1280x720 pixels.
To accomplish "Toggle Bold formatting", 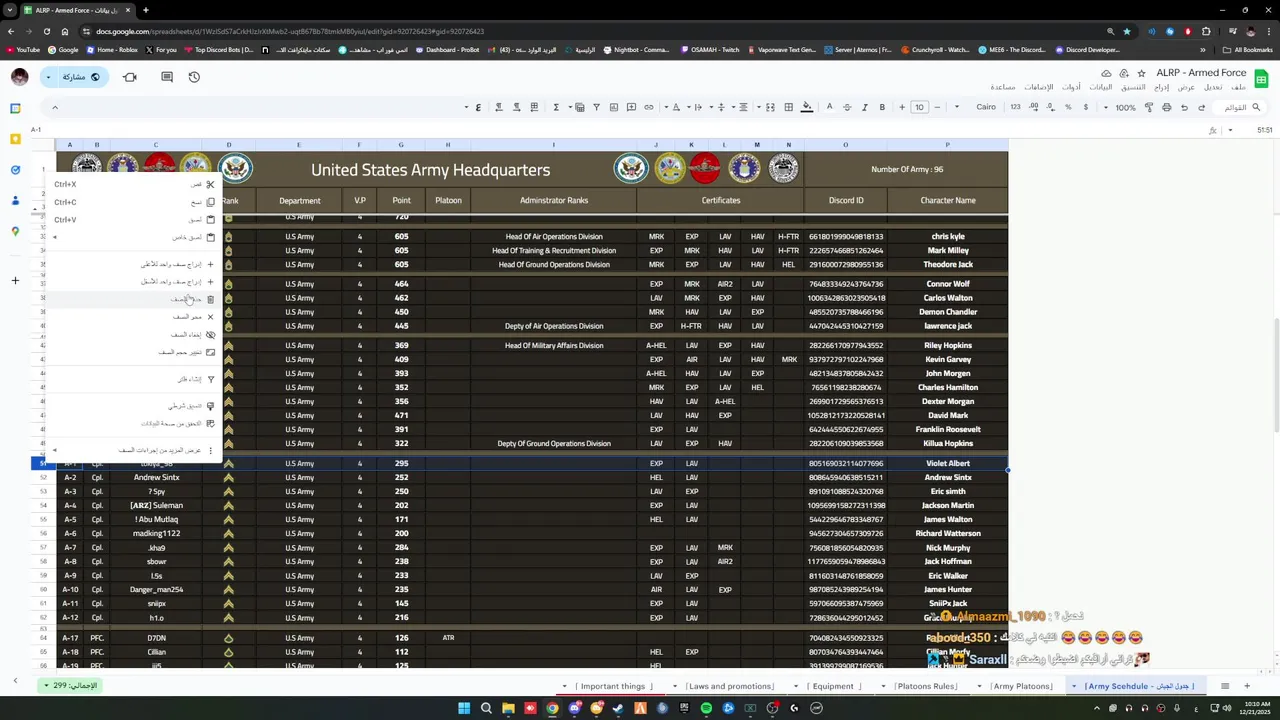I will (882, 107).
